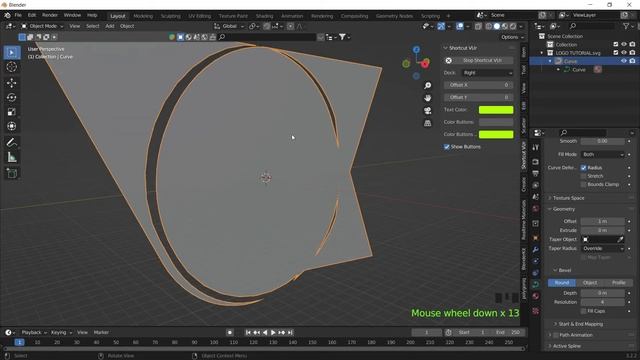The width and height of the screenshot is (640, 360).
Task: Select the Move tool
Action: pos(11,83)
